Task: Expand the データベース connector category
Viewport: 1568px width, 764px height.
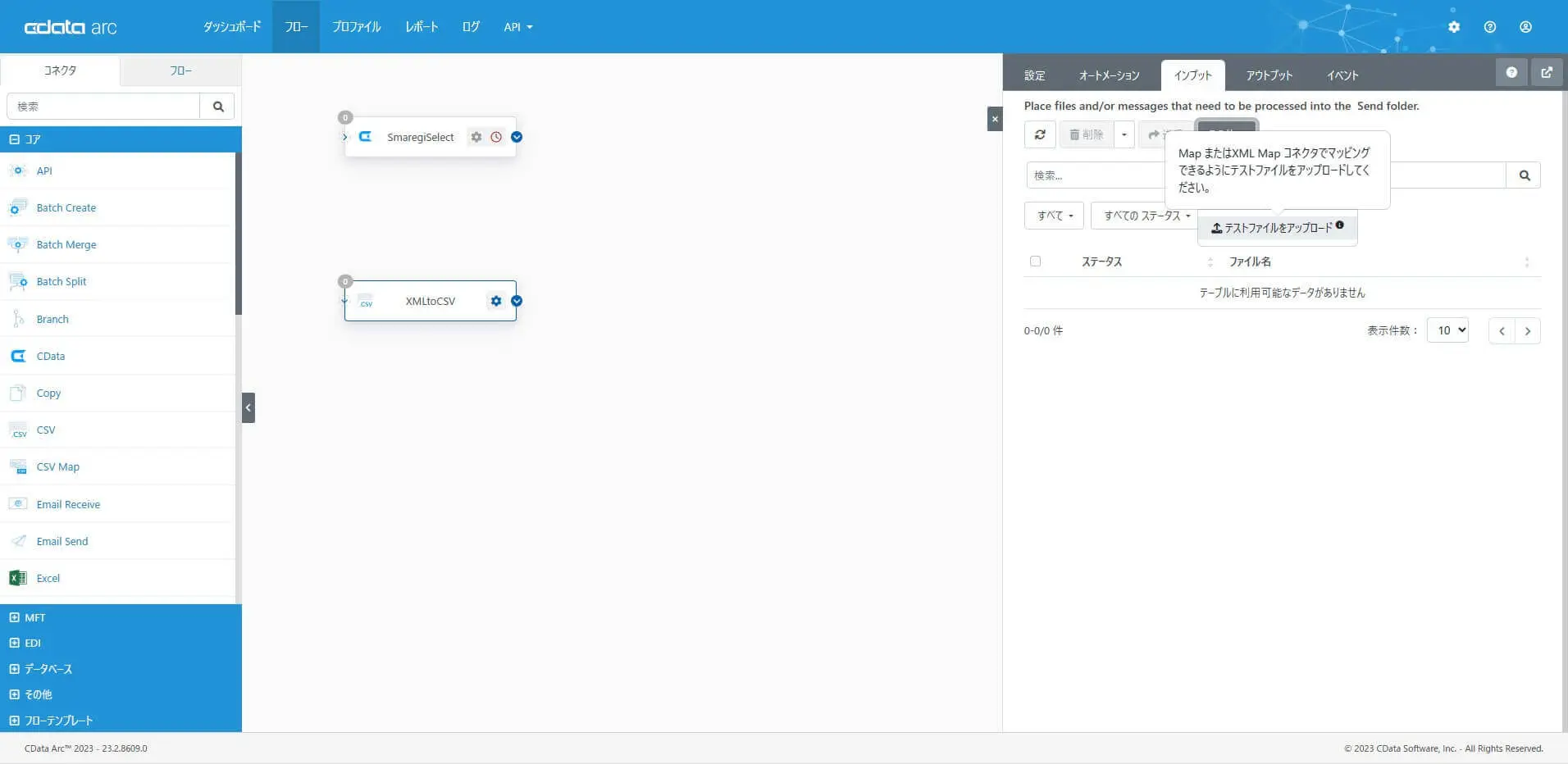Action: 121,669
